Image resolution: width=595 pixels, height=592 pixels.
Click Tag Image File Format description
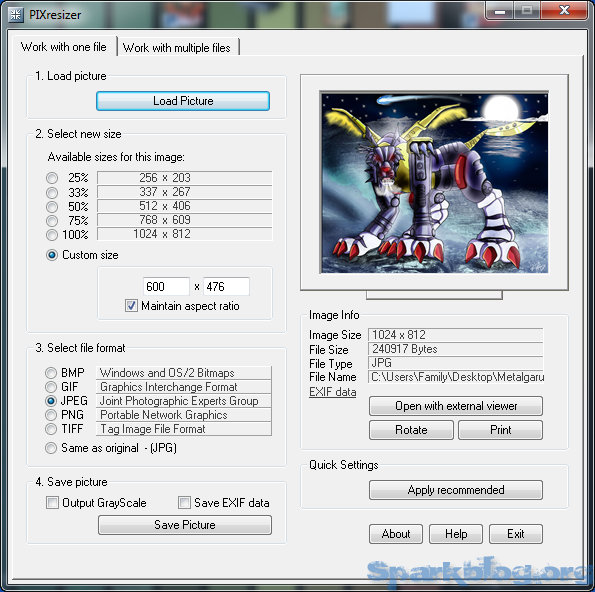[184, 429]
